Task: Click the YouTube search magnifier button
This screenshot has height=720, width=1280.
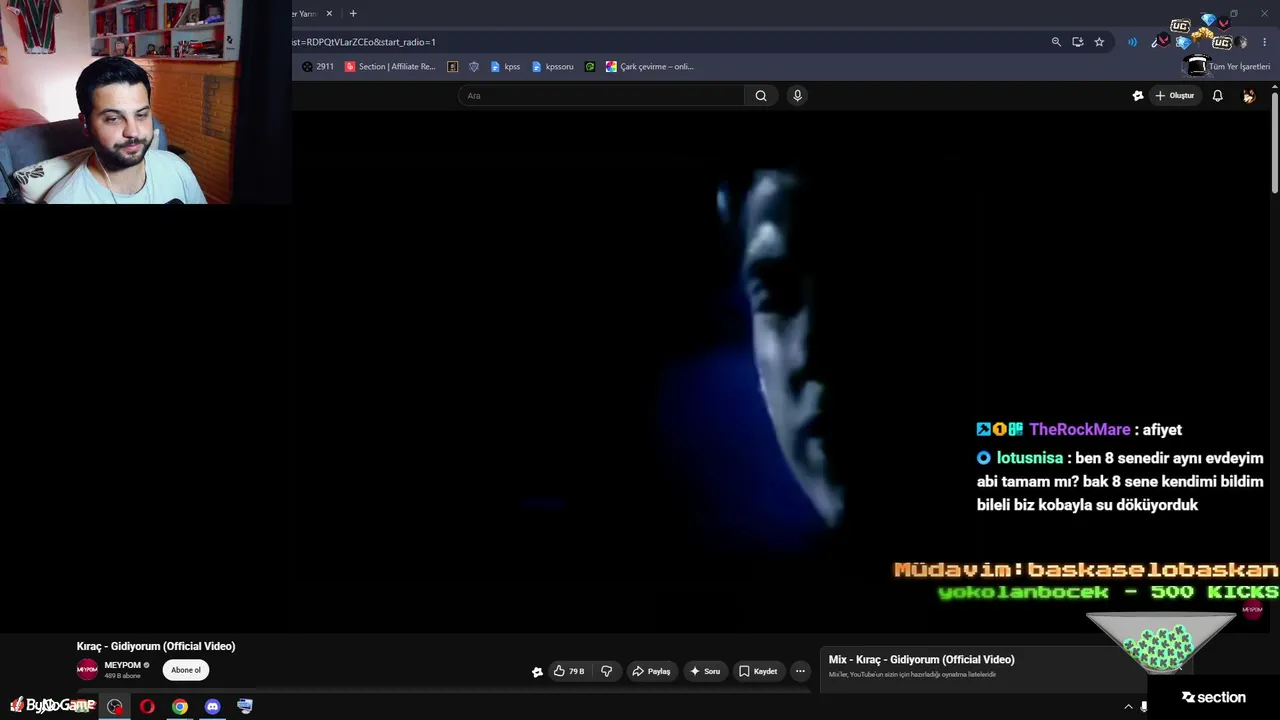Action: [x=761, y=96]
